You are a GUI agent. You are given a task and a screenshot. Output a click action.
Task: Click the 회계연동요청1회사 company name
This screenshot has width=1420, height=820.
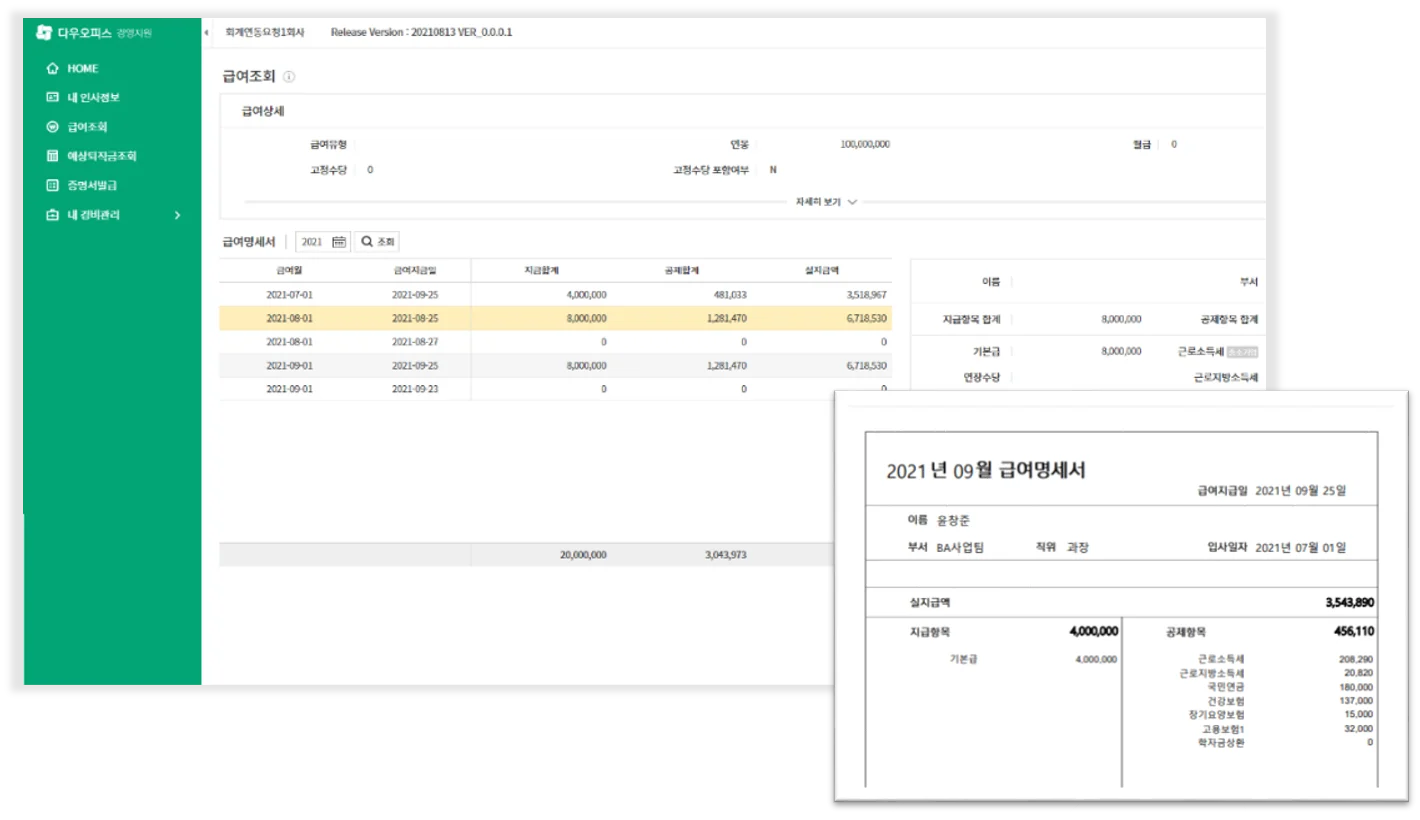point(264,33)
